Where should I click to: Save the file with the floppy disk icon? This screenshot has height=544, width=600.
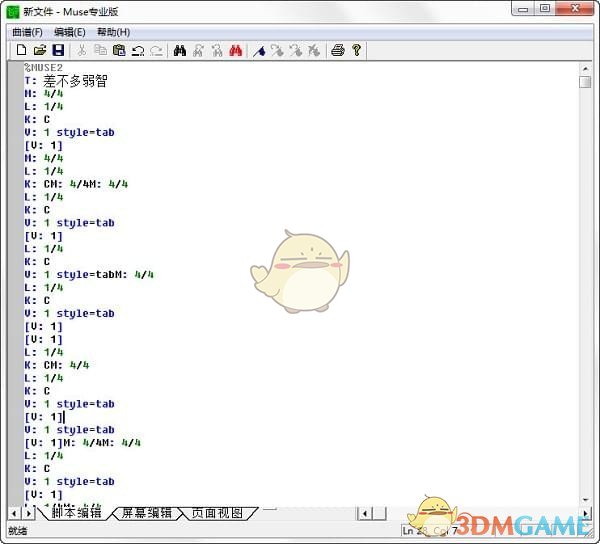pos(58,50)
